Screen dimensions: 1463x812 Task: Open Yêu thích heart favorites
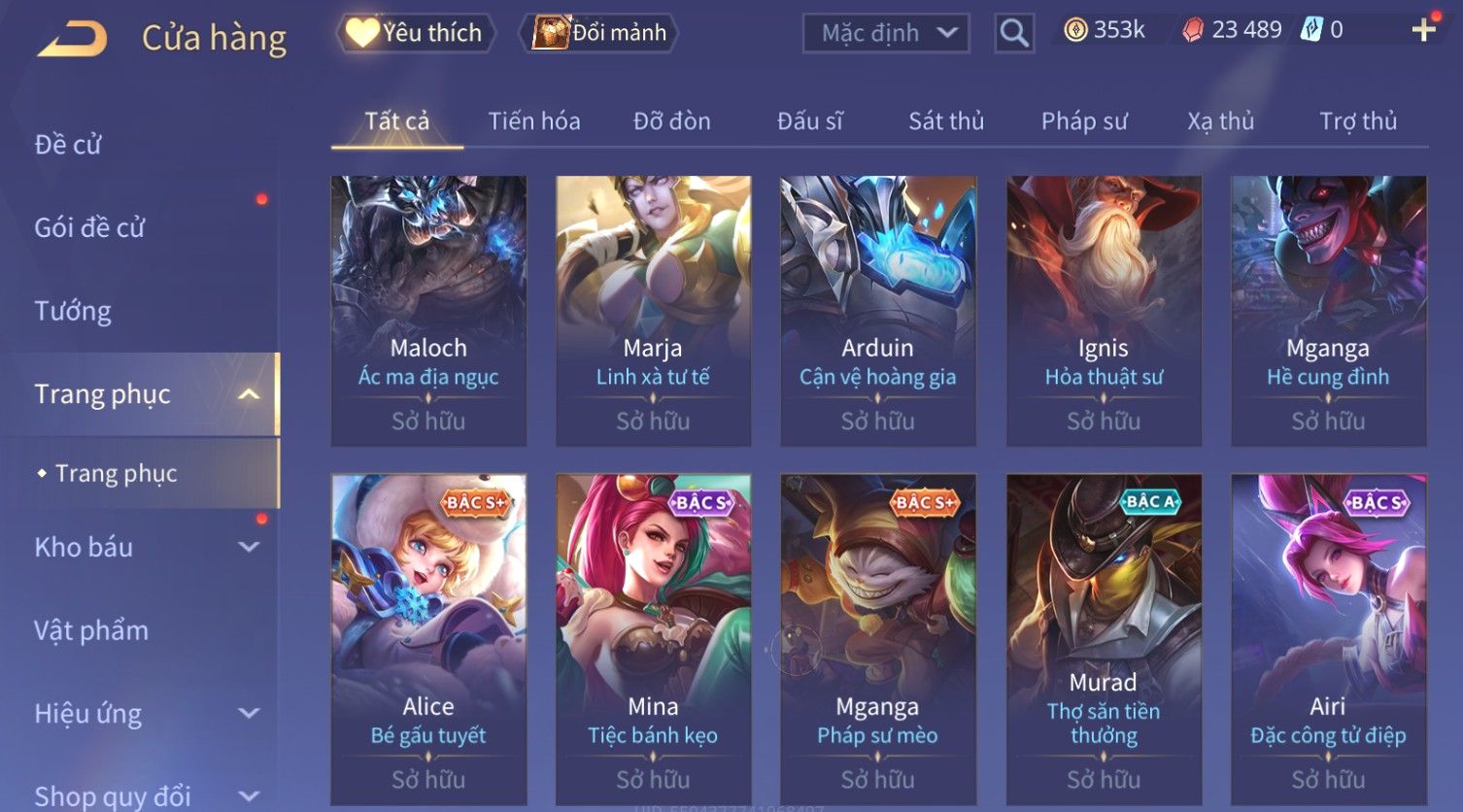(416, 33)
